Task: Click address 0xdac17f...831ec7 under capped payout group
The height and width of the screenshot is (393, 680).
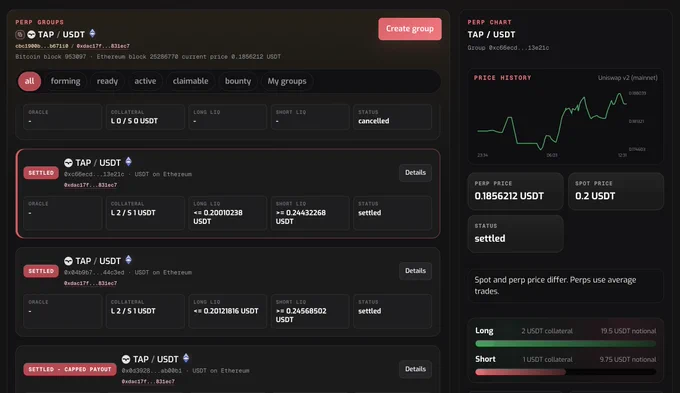Action: coord(148,381)
